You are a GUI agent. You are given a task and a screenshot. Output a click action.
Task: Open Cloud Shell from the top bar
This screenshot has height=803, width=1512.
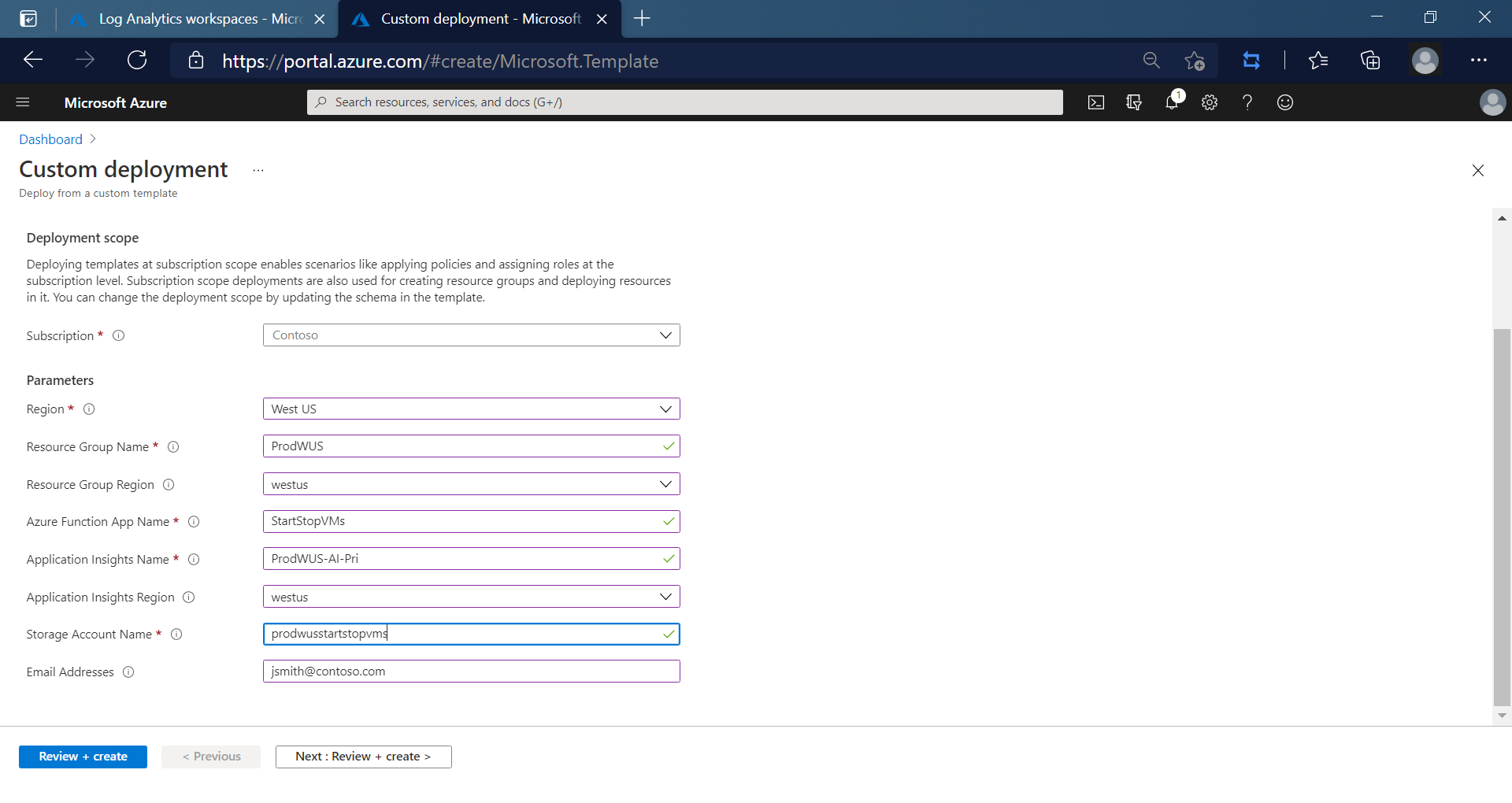pyautogui.click(x=1095, y=102)
